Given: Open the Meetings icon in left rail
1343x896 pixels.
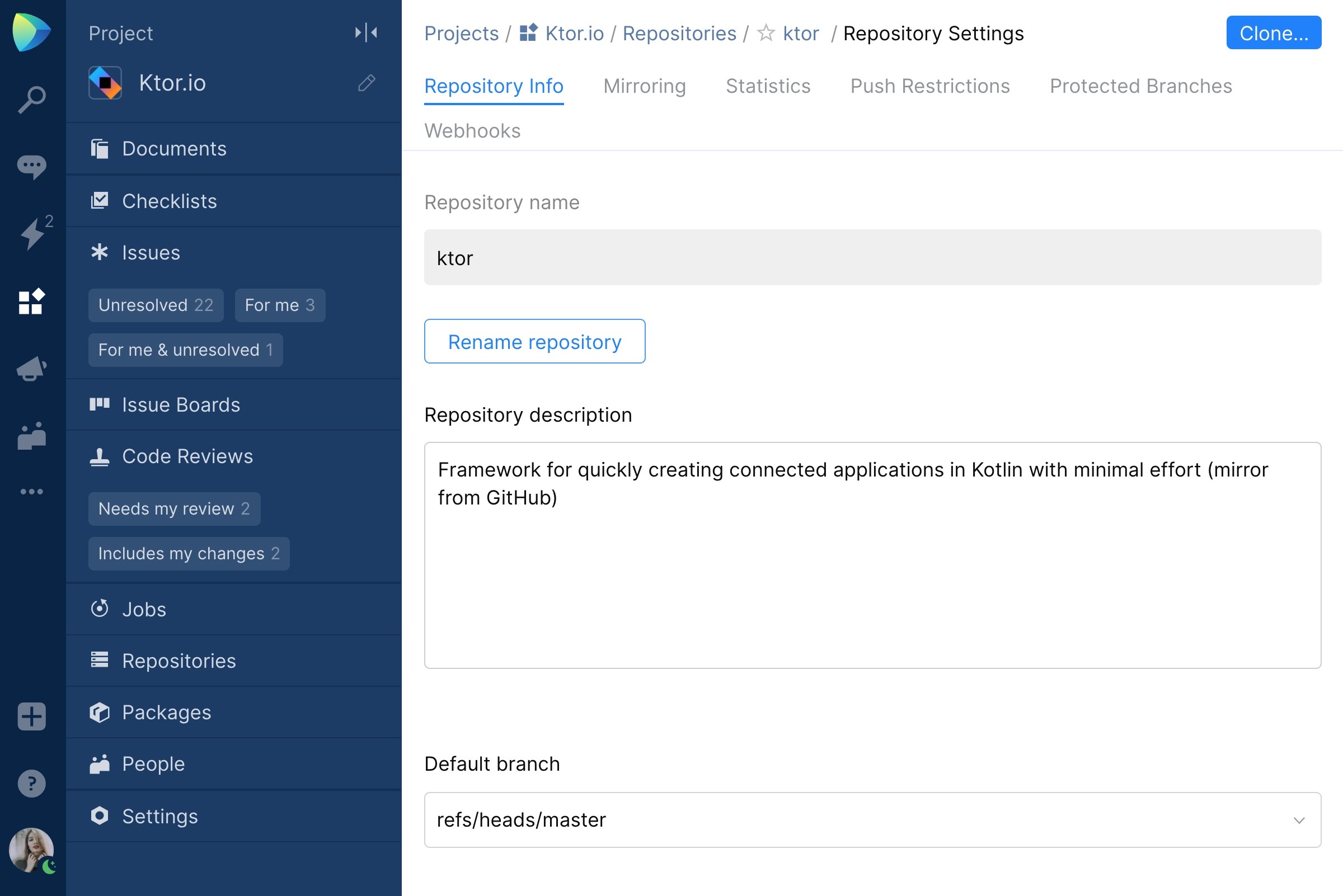Looking at the screenshot, I should (31, 437).
